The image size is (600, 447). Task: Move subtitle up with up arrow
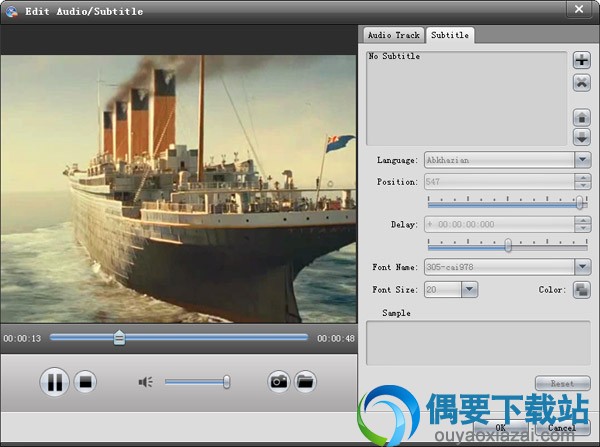coord(582,117)
